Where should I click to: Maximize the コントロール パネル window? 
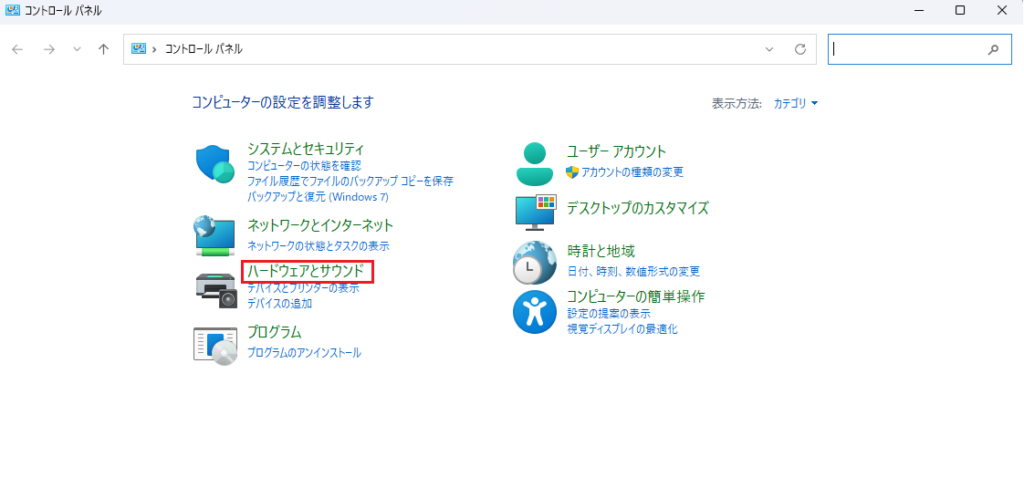960,10
